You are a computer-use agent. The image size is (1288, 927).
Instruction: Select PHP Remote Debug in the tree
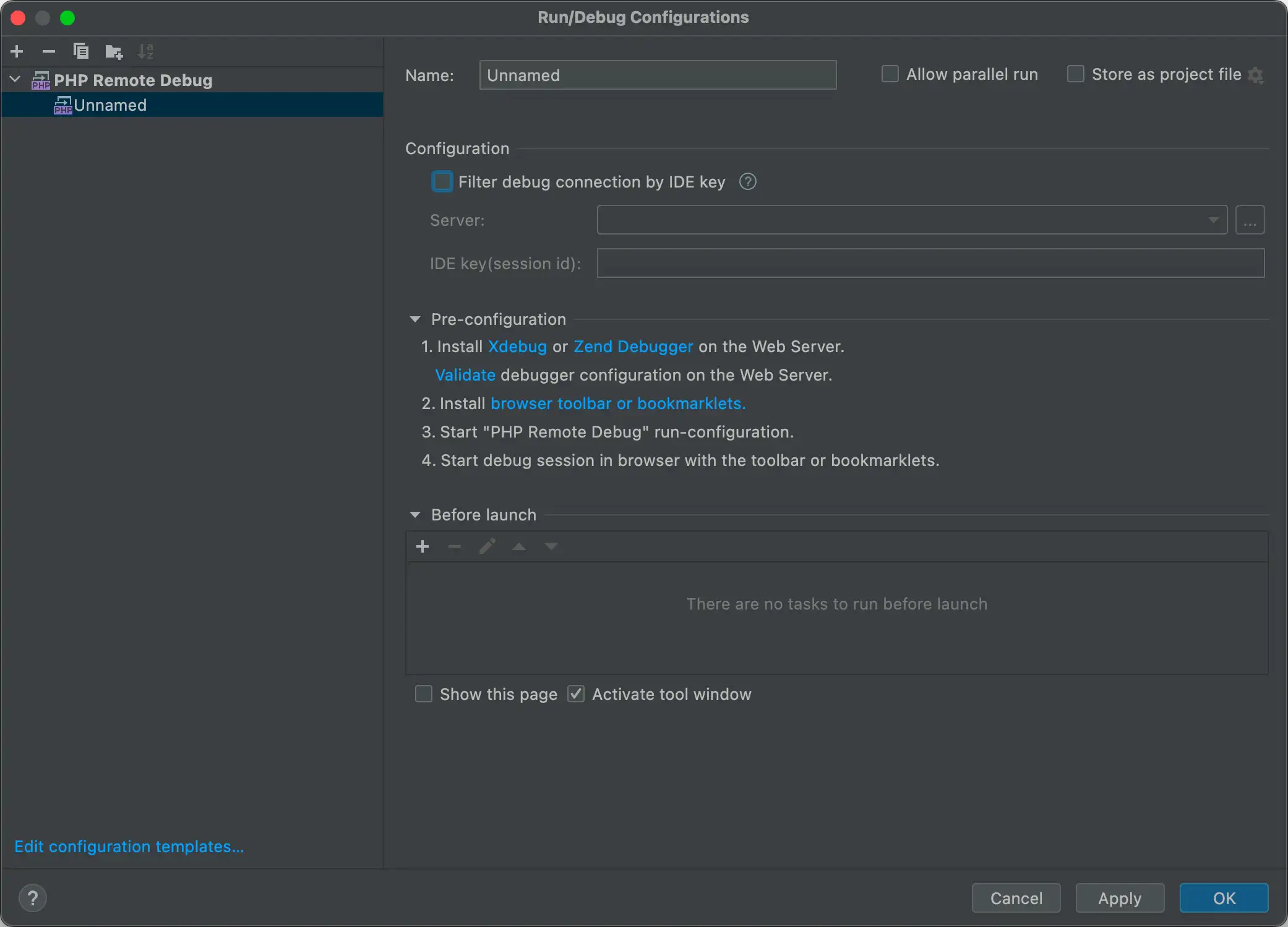[132, 80]
